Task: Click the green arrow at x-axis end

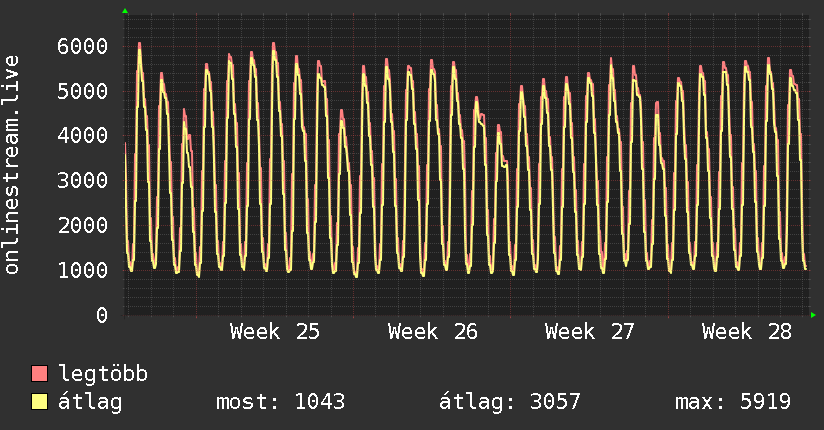Action: pos(813,315)
